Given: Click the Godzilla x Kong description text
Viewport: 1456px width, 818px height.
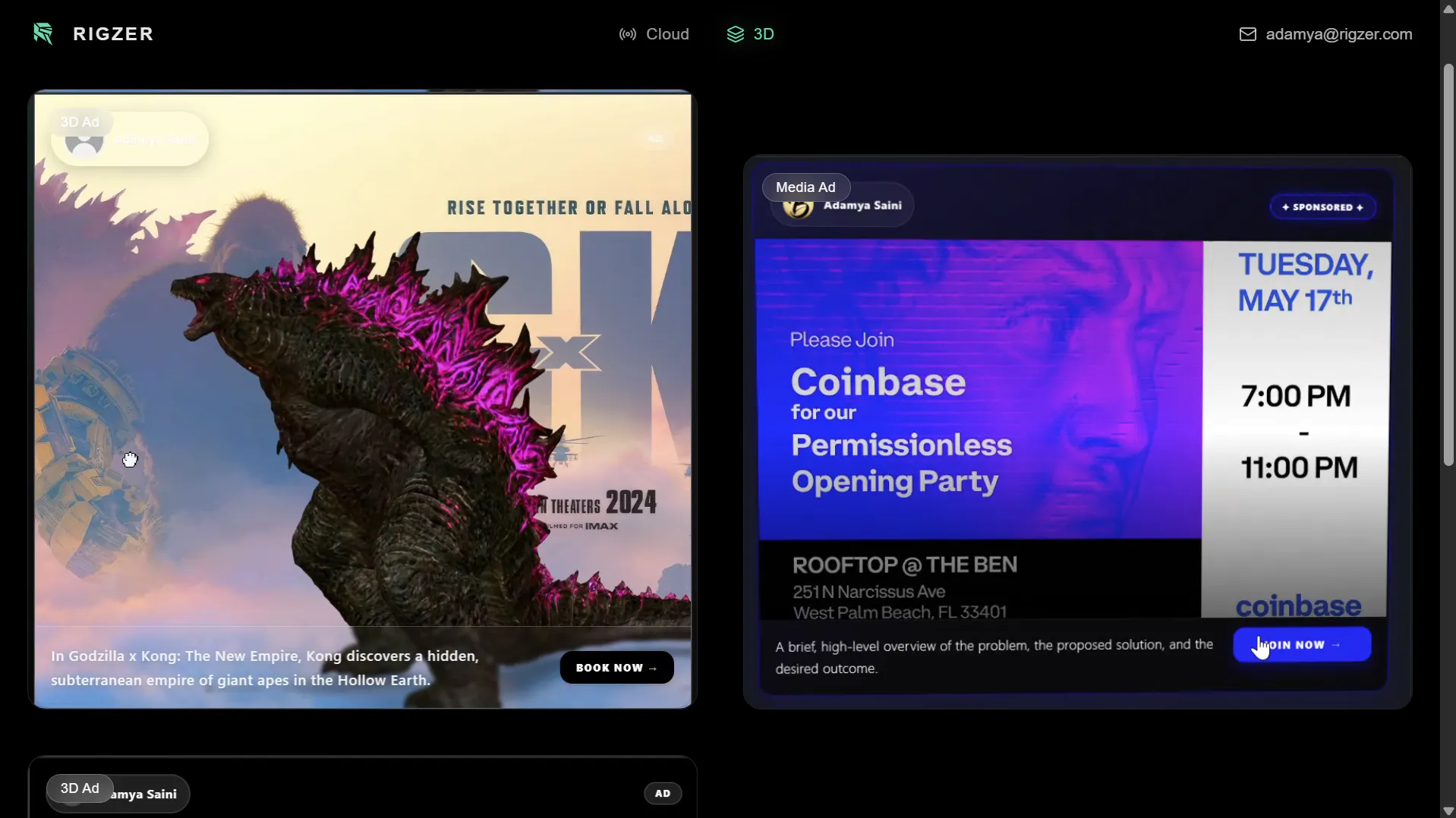Looking at the screenshot, I should 265,668.
